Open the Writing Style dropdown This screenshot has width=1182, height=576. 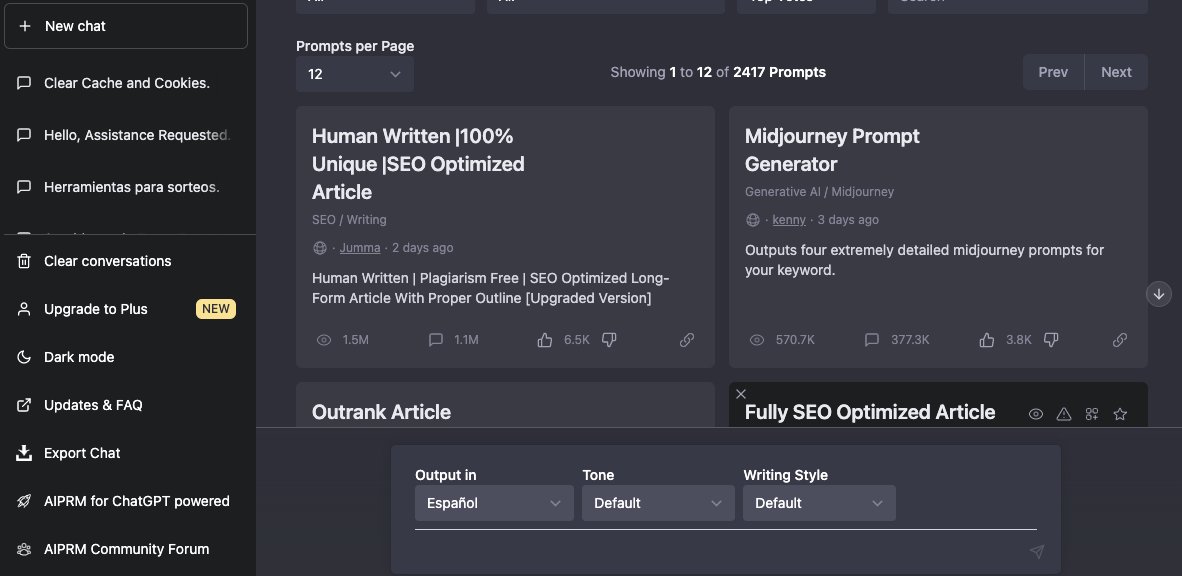819,503
